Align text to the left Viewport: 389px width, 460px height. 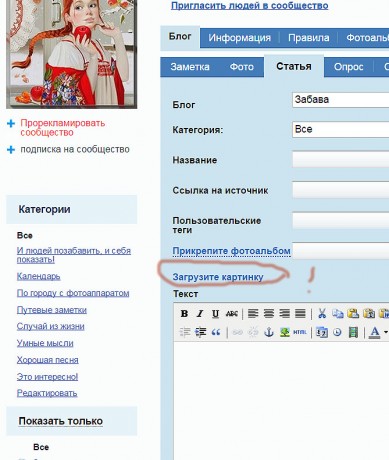click(x=253, y=314)
